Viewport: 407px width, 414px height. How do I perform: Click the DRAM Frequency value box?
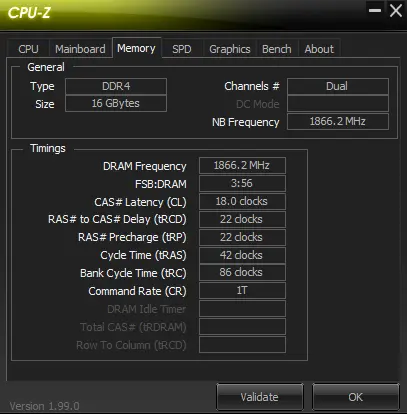(x=242, y=165)
